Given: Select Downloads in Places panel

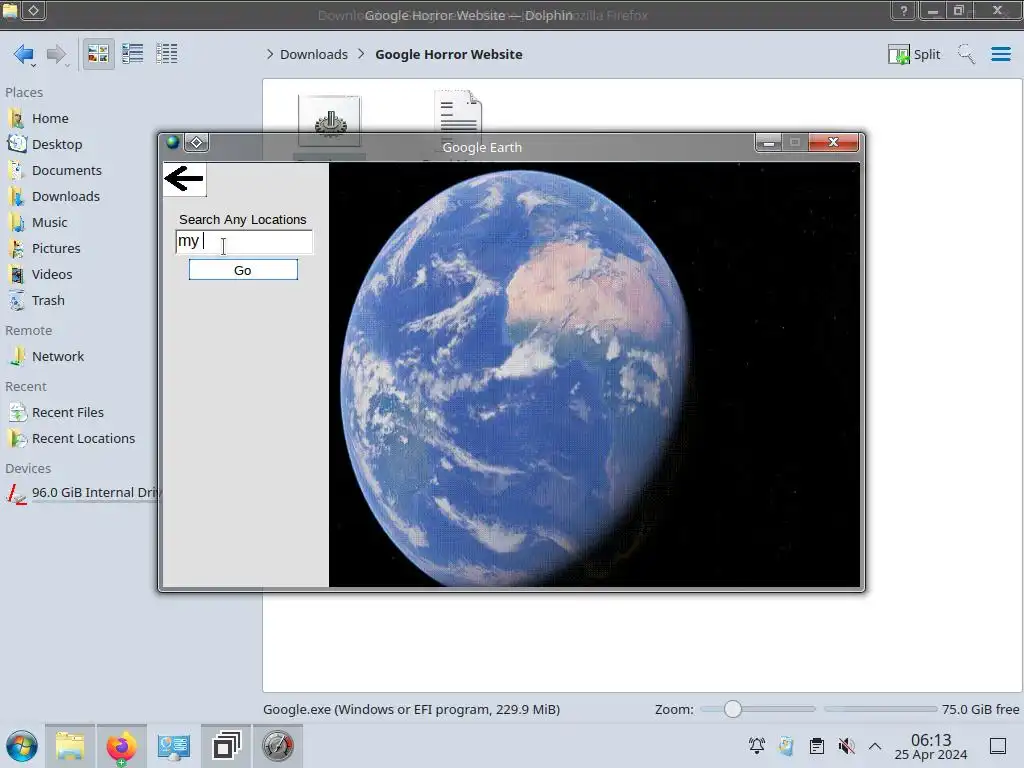Looking at the screenshot, I should (66, 197).
